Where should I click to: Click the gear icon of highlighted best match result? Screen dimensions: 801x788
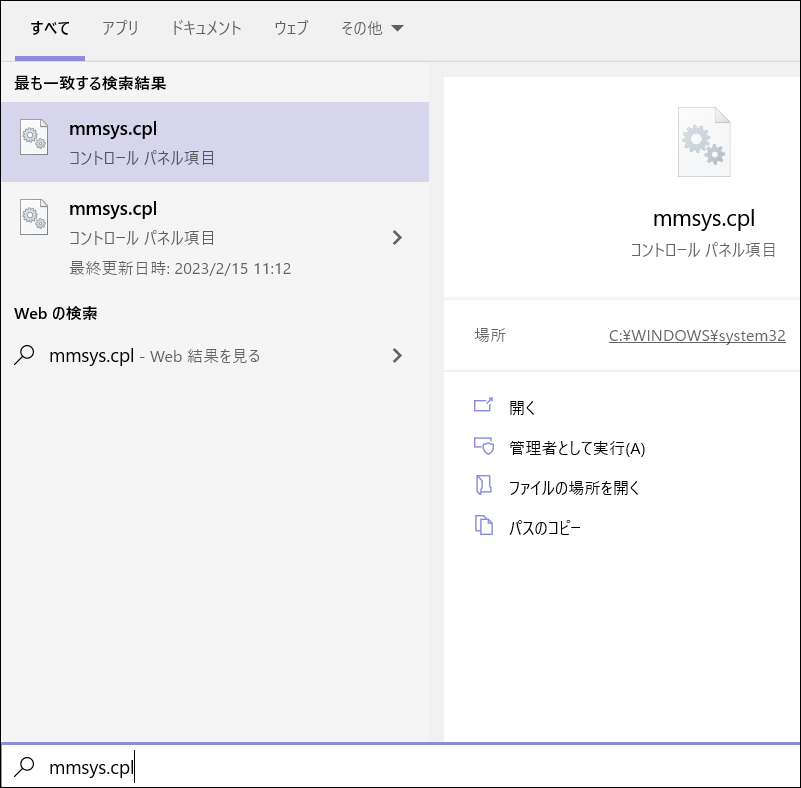pyautogui.click(x=35, y=140)
